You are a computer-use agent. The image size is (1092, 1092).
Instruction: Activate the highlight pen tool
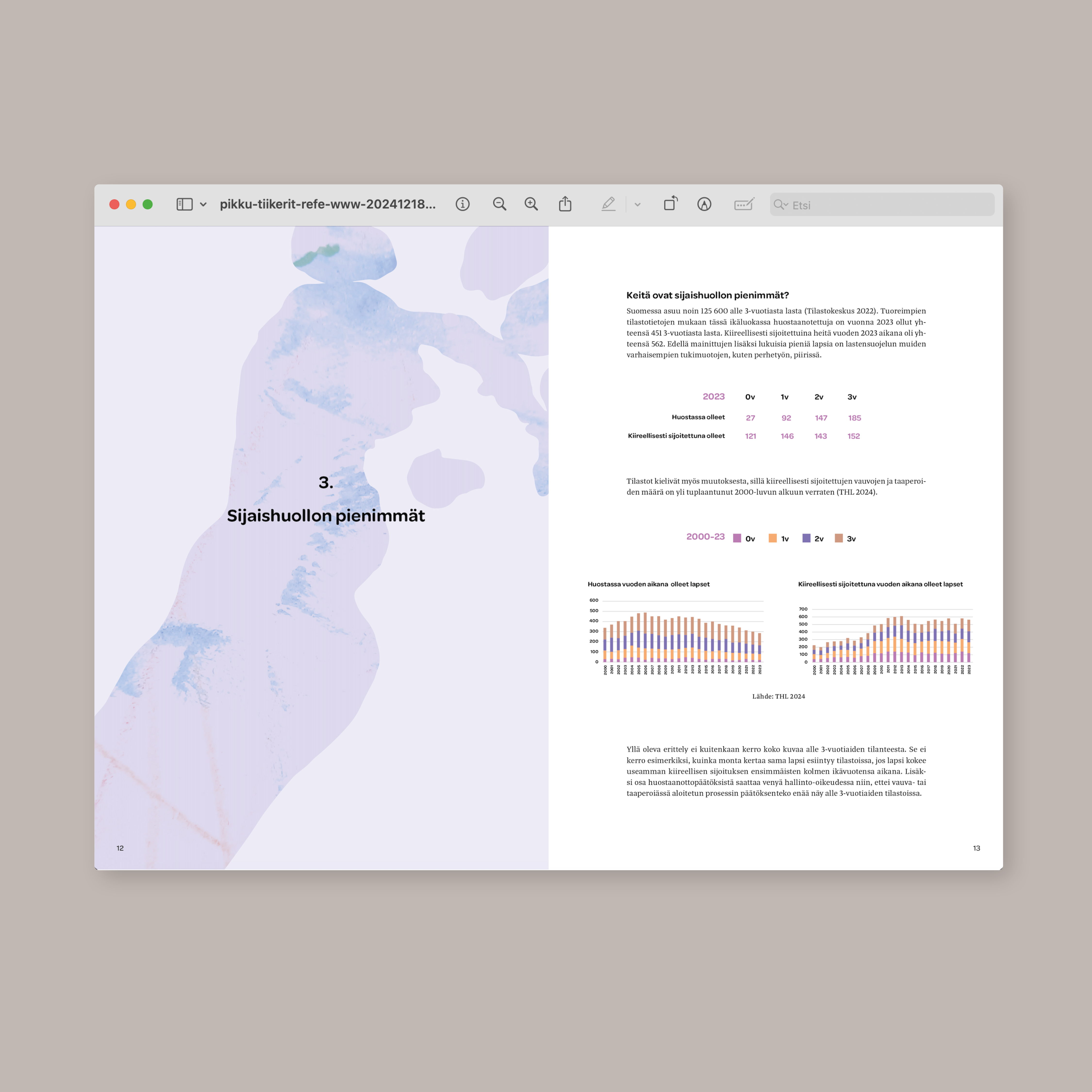coord(608,204)
